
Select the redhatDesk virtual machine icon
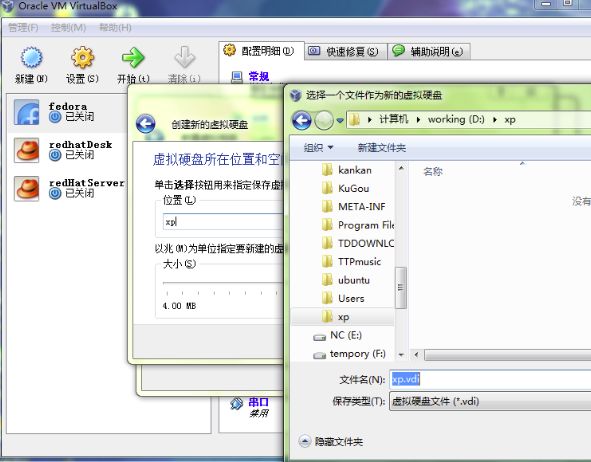point(26,150)
